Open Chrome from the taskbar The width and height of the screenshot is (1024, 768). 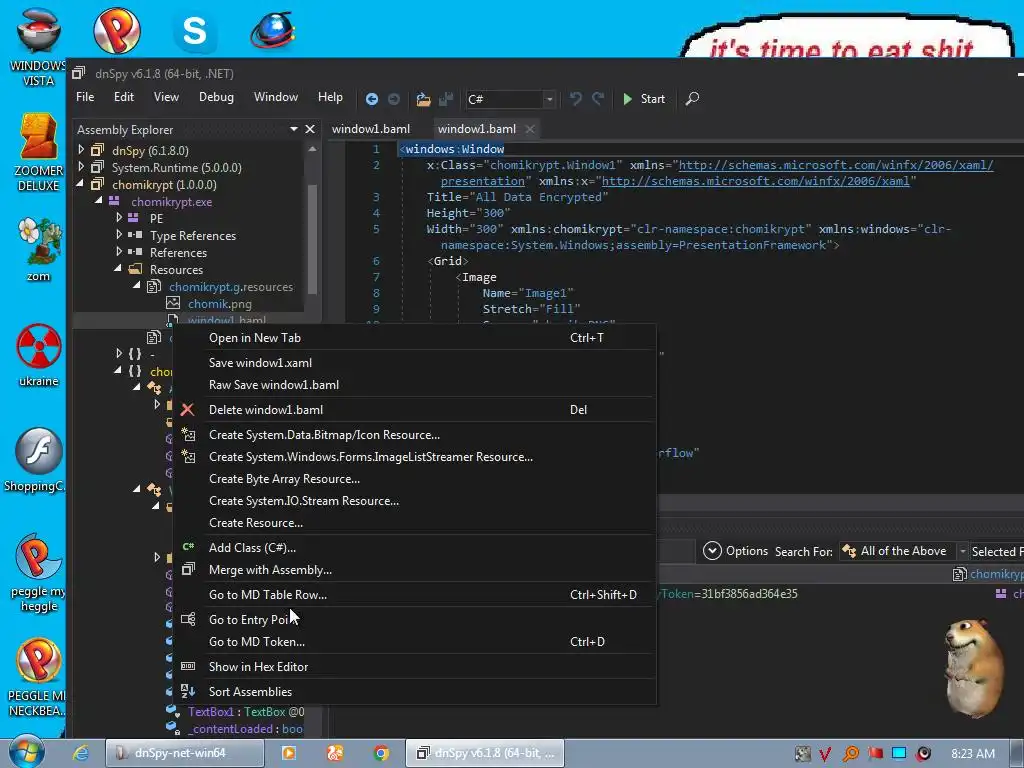(381, 753)
